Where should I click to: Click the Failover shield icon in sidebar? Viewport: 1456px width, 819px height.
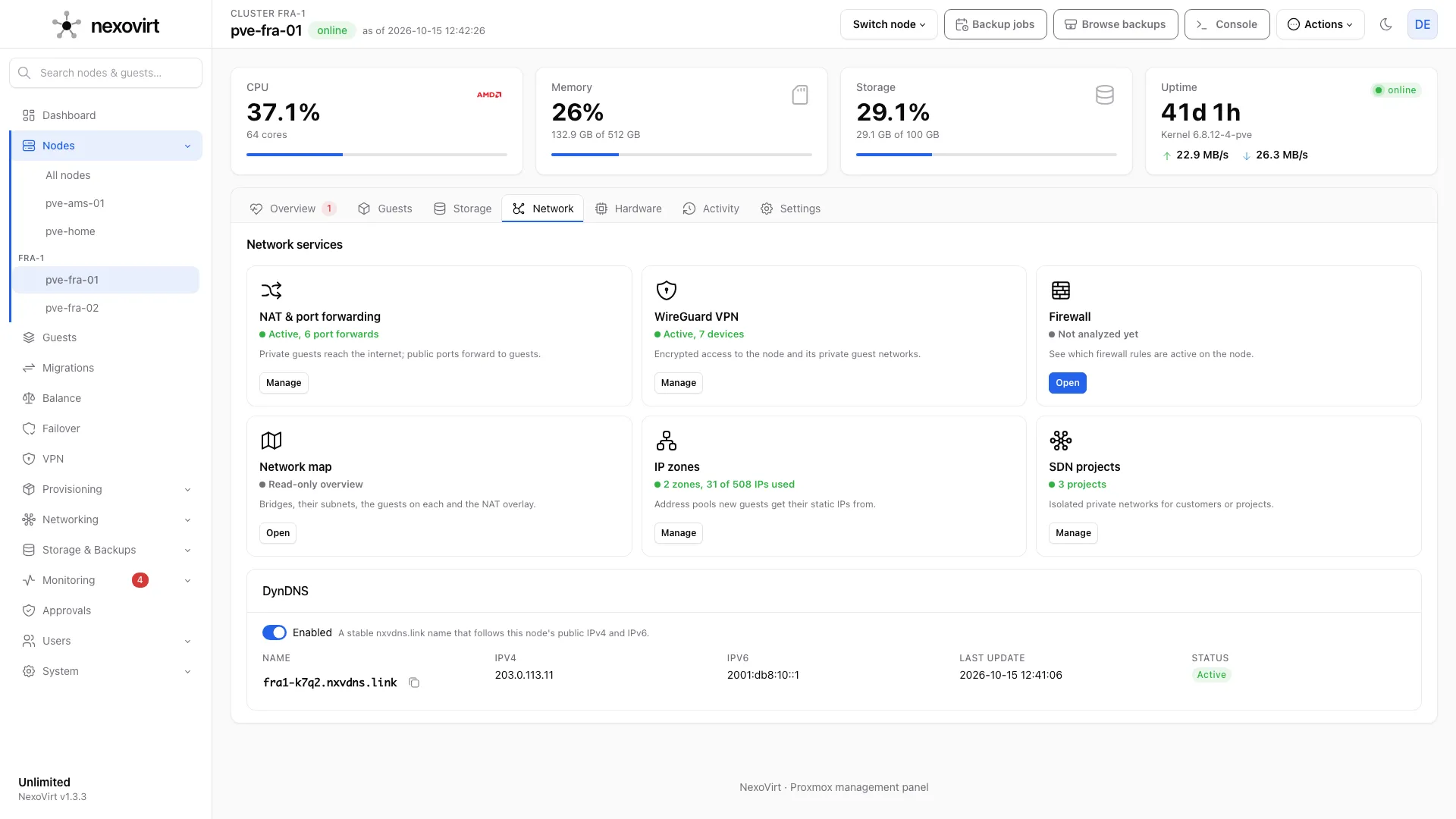pos(29,428)
